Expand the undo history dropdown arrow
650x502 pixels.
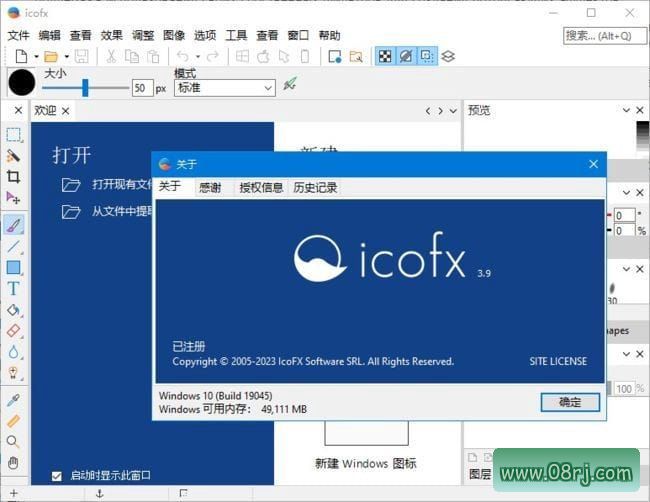coord(198,56)
